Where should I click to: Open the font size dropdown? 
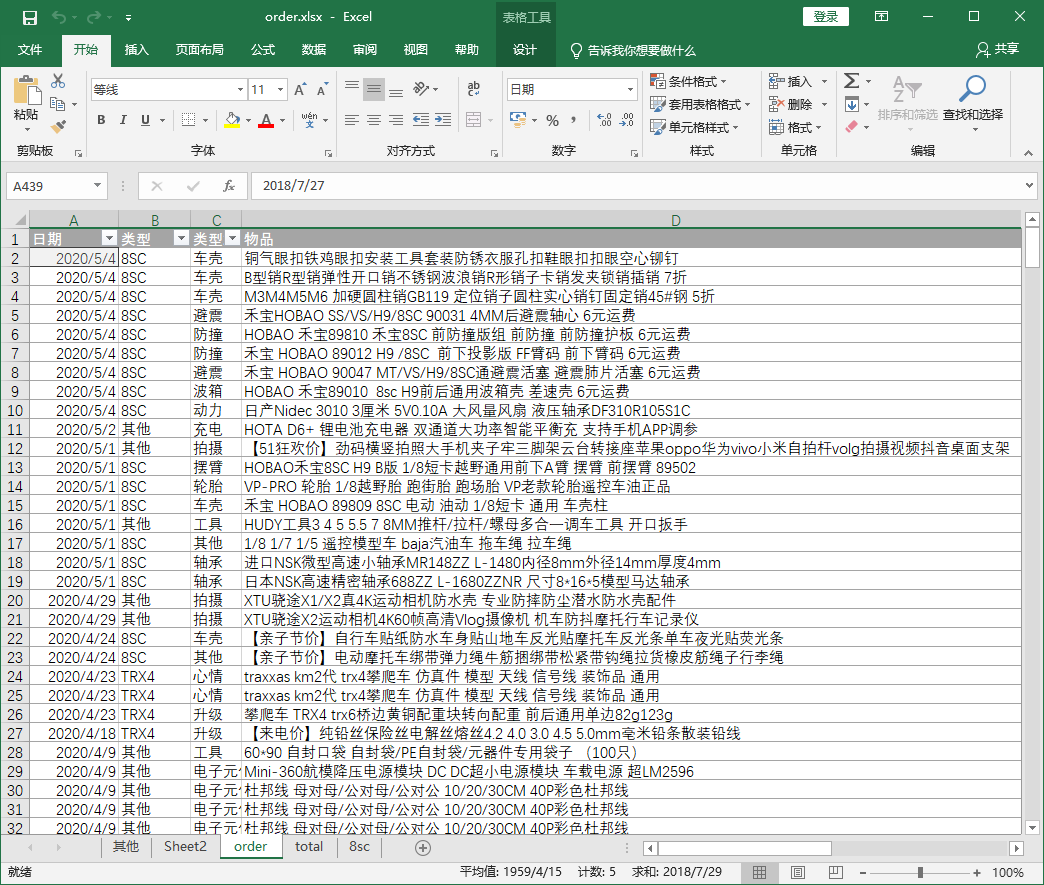point(281,89)
